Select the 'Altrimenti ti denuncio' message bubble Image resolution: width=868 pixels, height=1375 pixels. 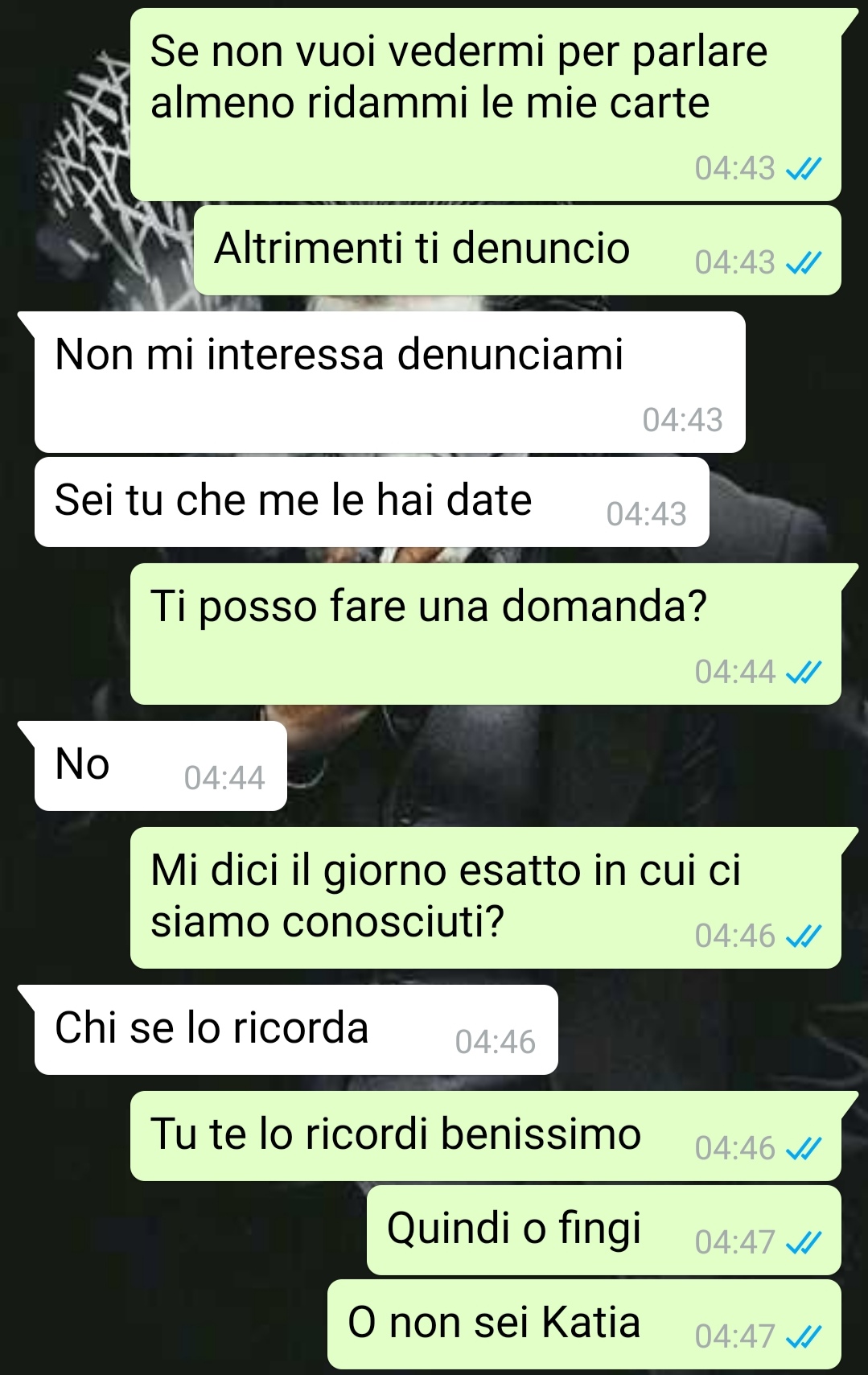(517, 250)
